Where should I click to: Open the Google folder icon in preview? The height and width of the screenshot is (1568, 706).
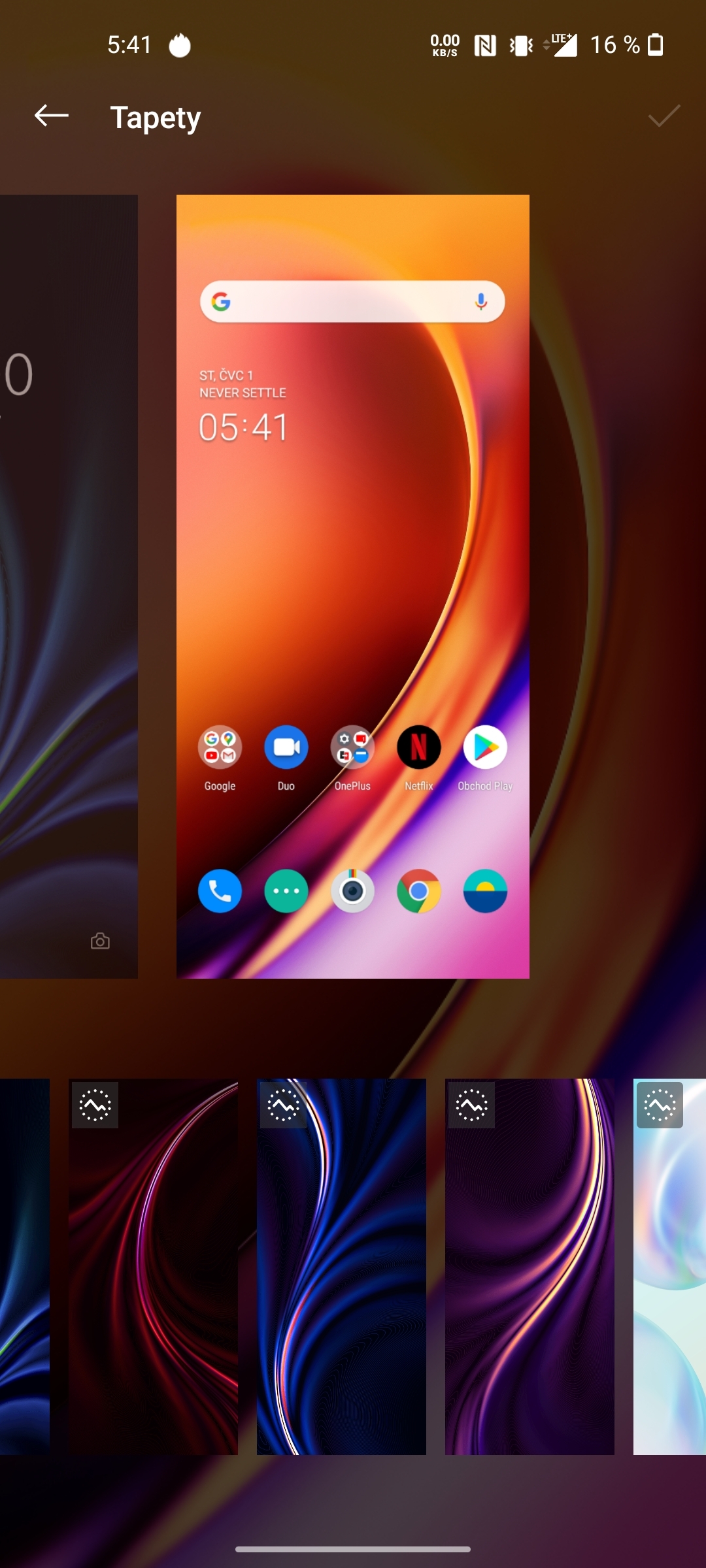[x=220, y=747]
